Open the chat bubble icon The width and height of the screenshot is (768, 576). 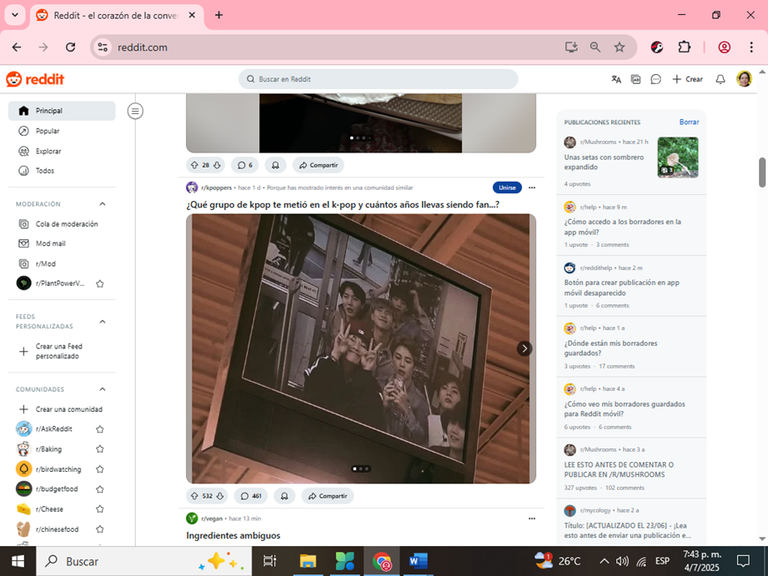[x=656, y=79]
